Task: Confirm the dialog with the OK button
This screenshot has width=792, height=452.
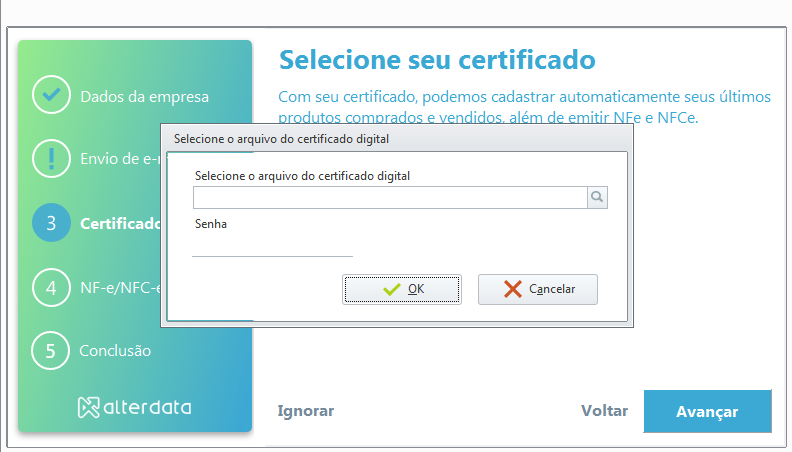Action: click(402, 289)
